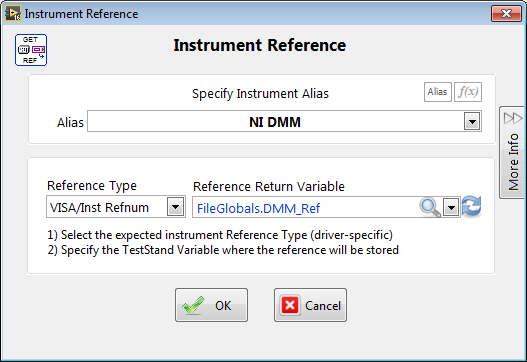Open the magnifier variable browser icon
The width and height of the screenshot is (527, 362).
click(430, 207)
